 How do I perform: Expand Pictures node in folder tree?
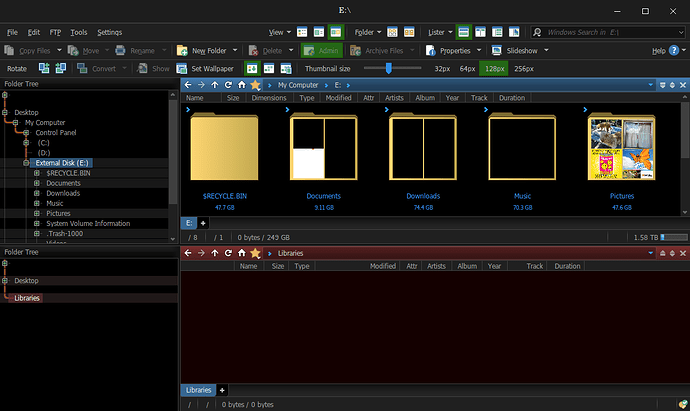[37, 213]
